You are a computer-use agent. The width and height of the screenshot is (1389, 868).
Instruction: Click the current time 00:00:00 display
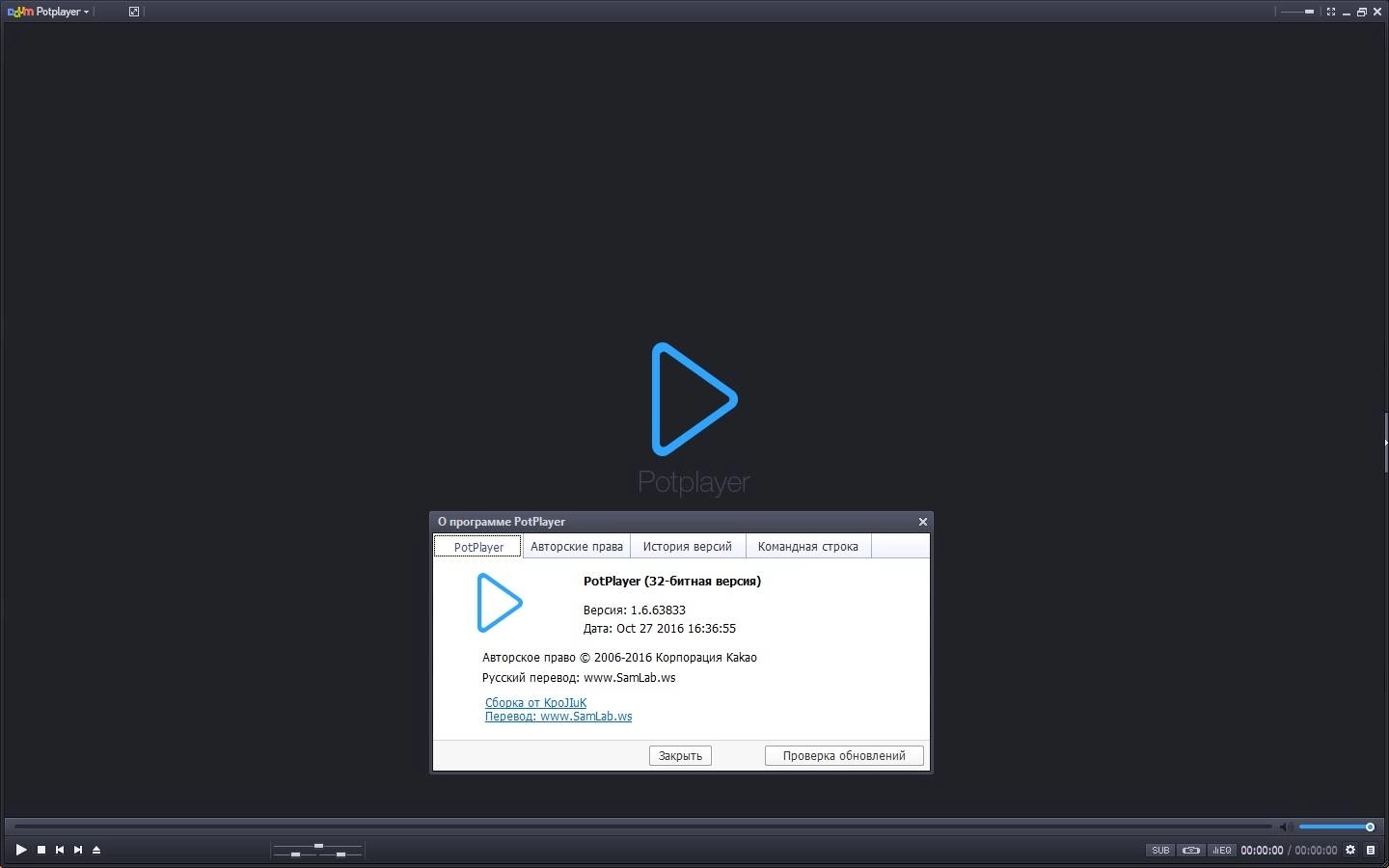[1262, 850]
